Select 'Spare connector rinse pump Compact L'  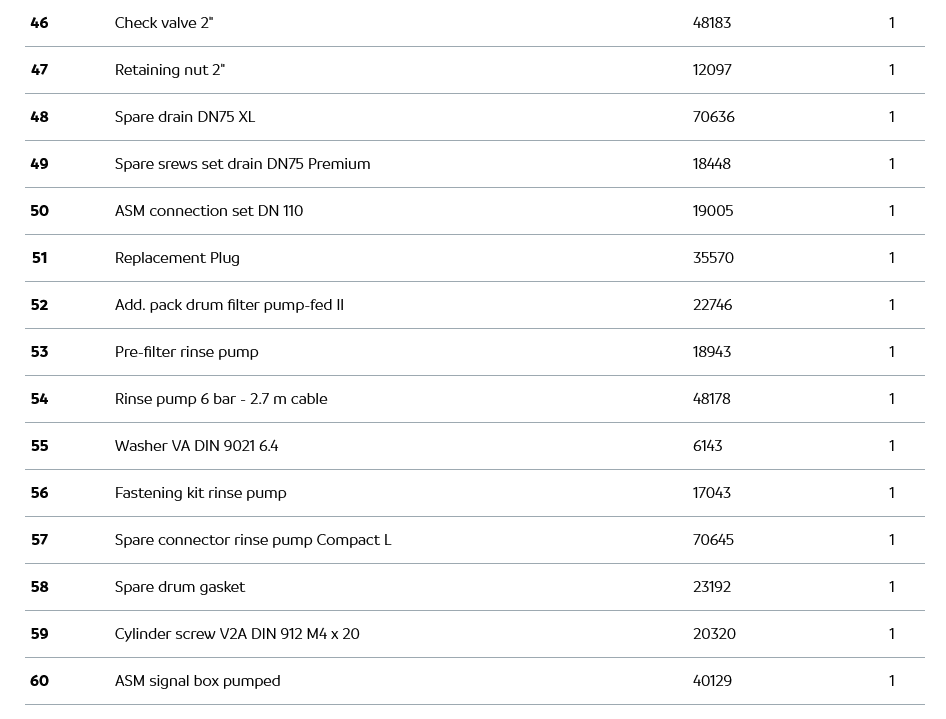pos(253,540)
